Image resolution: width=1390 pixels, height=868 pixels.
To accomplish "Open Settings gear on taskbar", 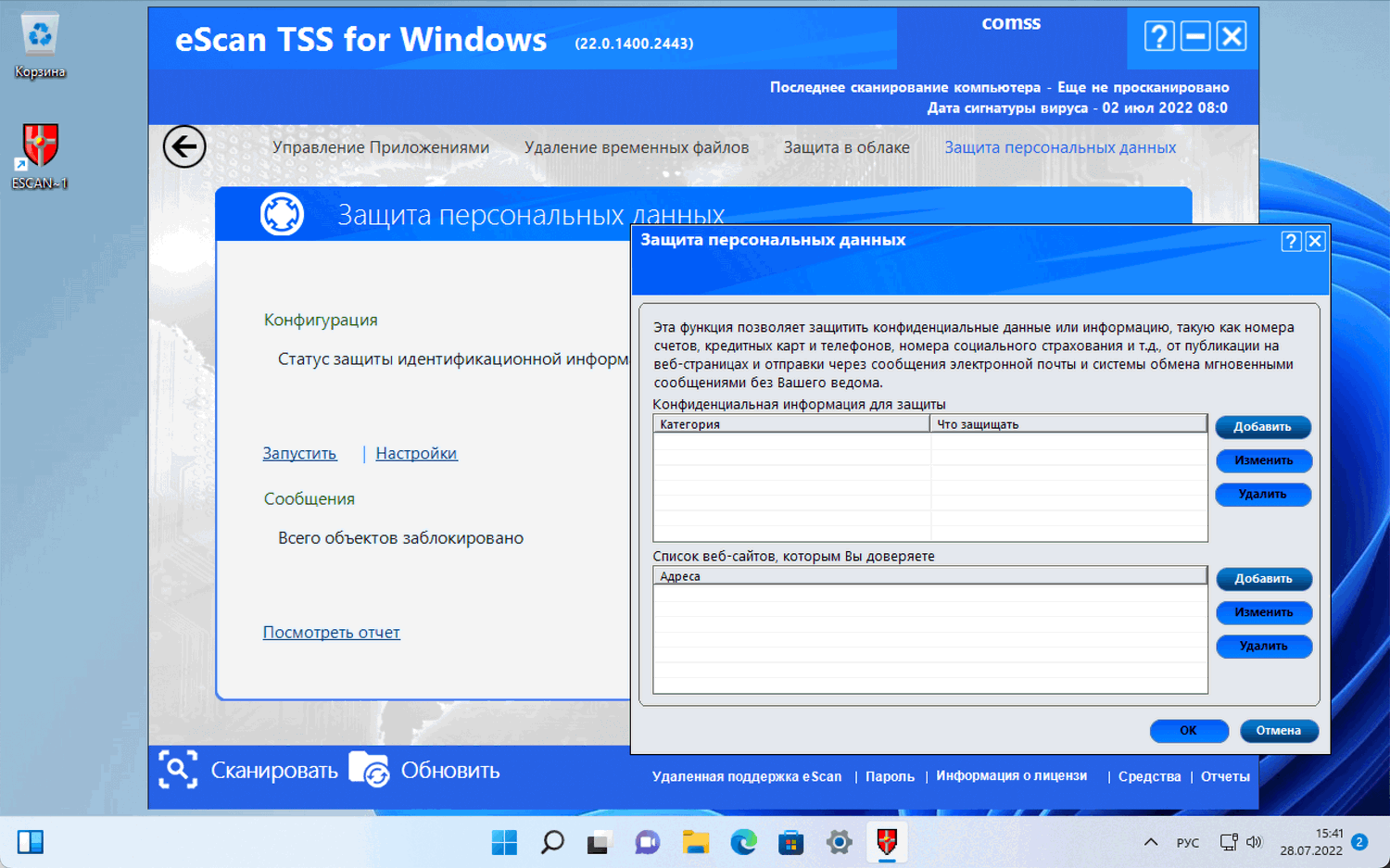I will tap(839, 842).
